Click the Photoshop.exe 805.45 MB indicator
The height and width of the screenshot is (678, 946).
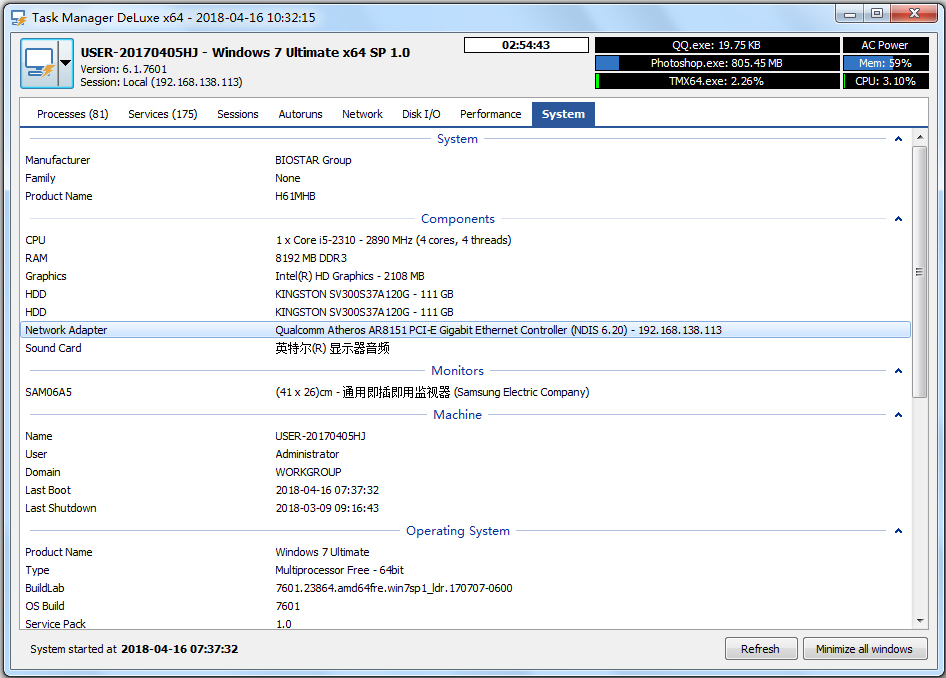click(x=717, y=63)
